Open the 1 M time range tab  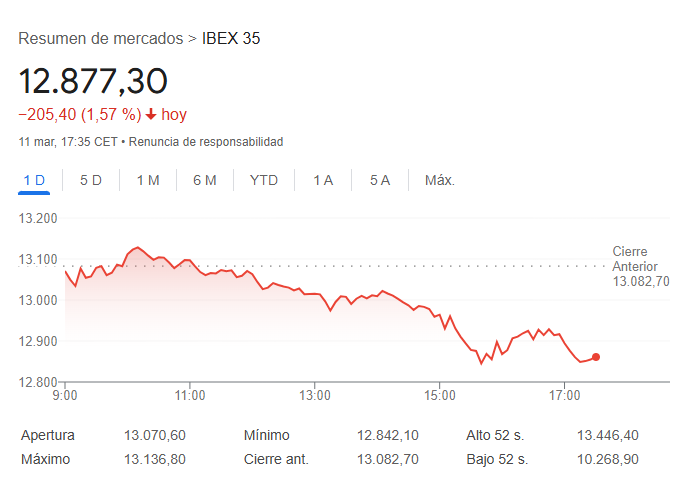click(x=148, y=180)
